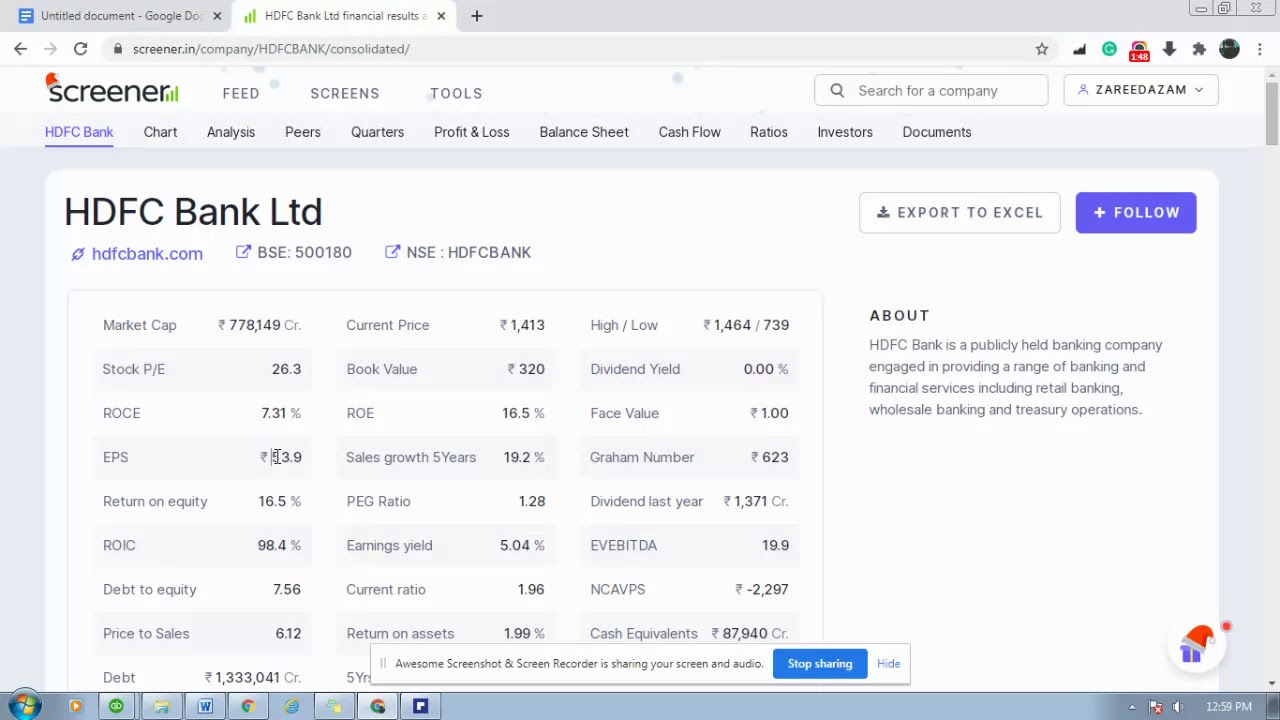The height and width of the screenshot is (720, 1280).
Task: Jump to Ratios section
Action: click(x=769, y=132)
